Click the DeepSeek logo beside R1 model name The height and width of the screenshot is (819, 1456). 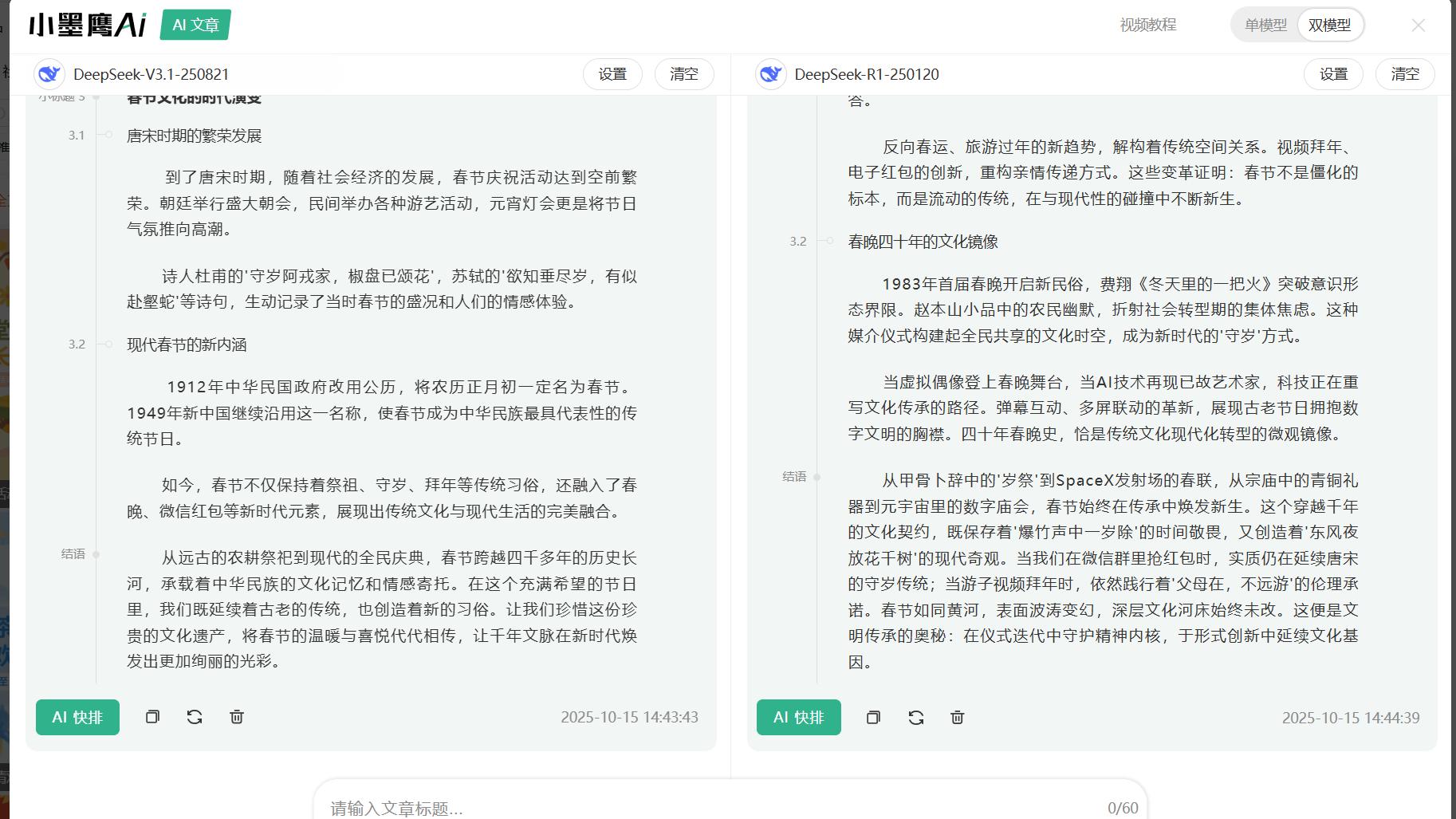[x=770, y=74]
